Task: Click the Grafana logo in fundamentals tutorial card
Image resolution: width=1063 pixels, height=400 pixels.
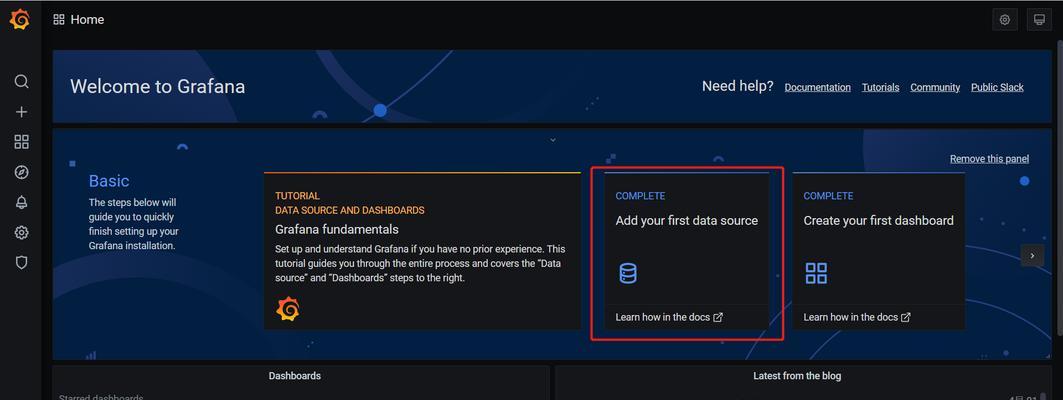Action: click(x=287, y=309)
